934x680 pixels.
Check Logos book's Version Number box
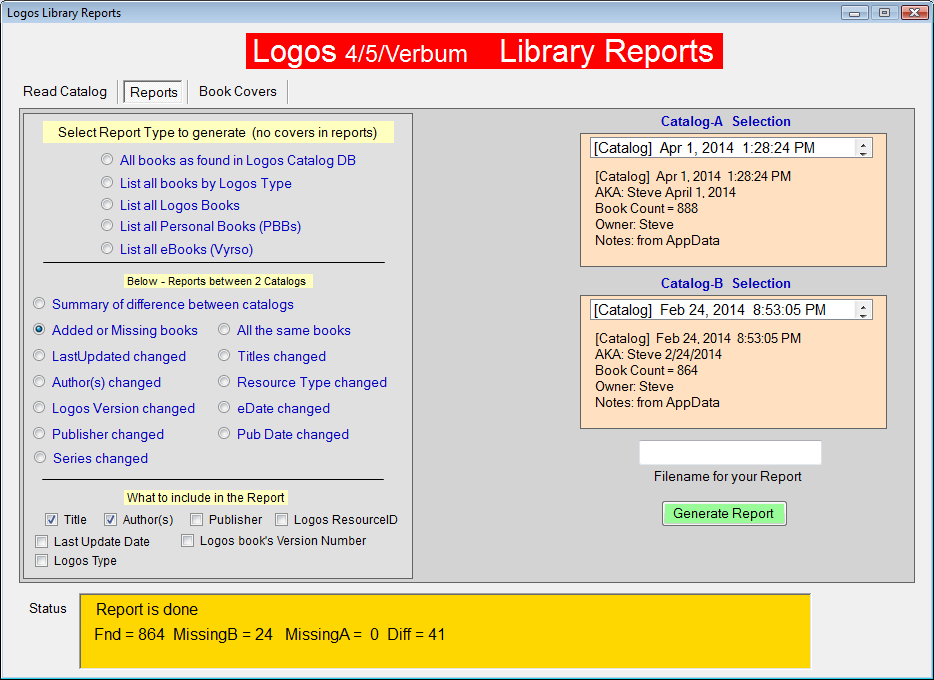coord(188,541)
